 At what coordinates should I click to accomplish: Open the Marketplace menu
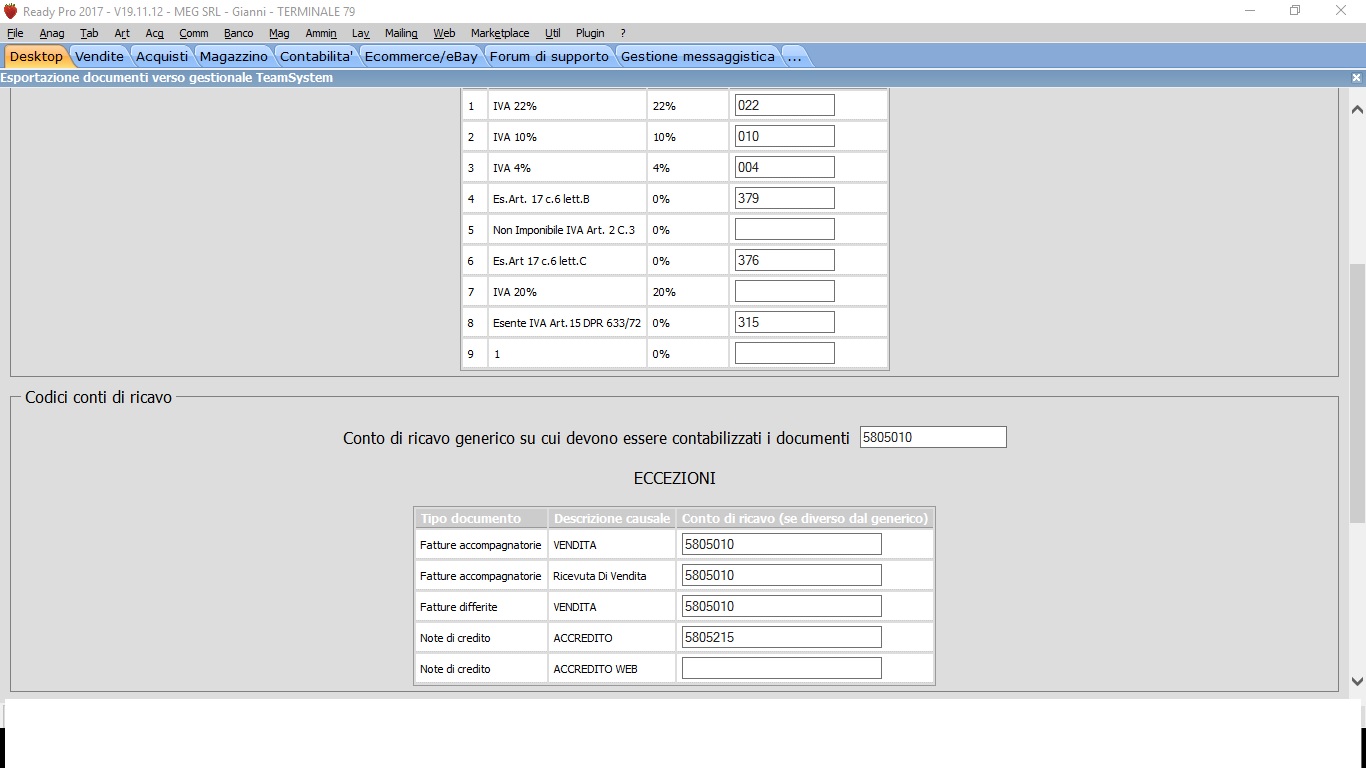(500, 33)
